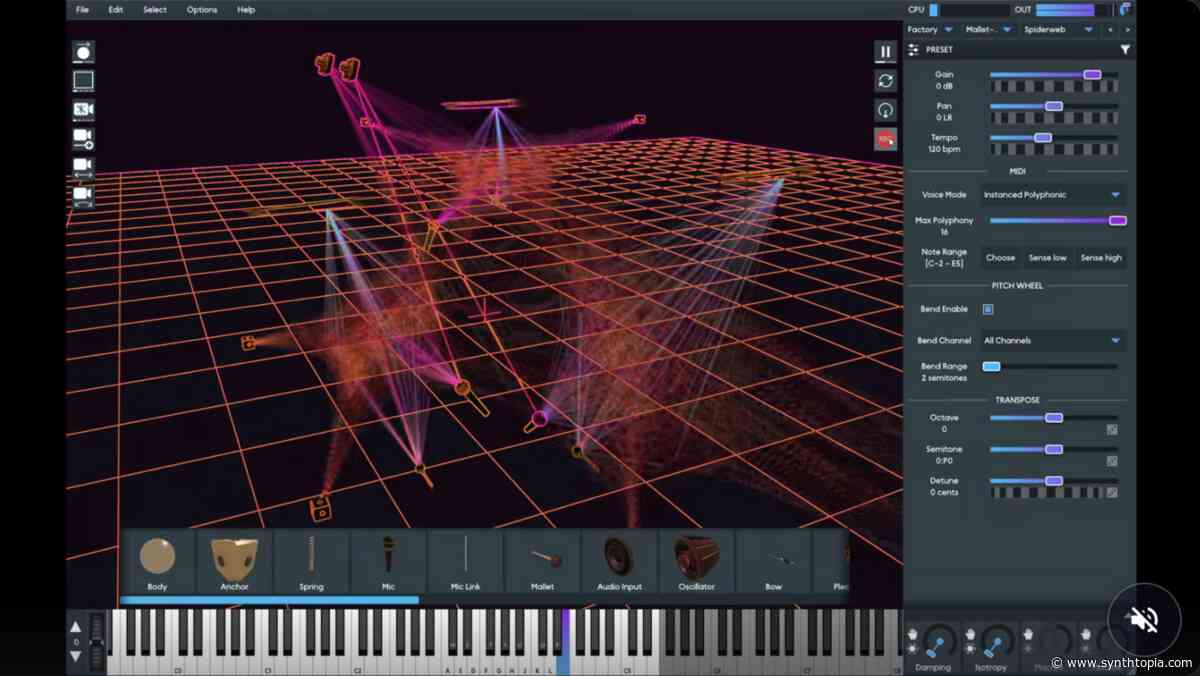Click the unmute speaker overlay icon
This screenshot has height=676, width=1200.
(x=1145, y=619)
